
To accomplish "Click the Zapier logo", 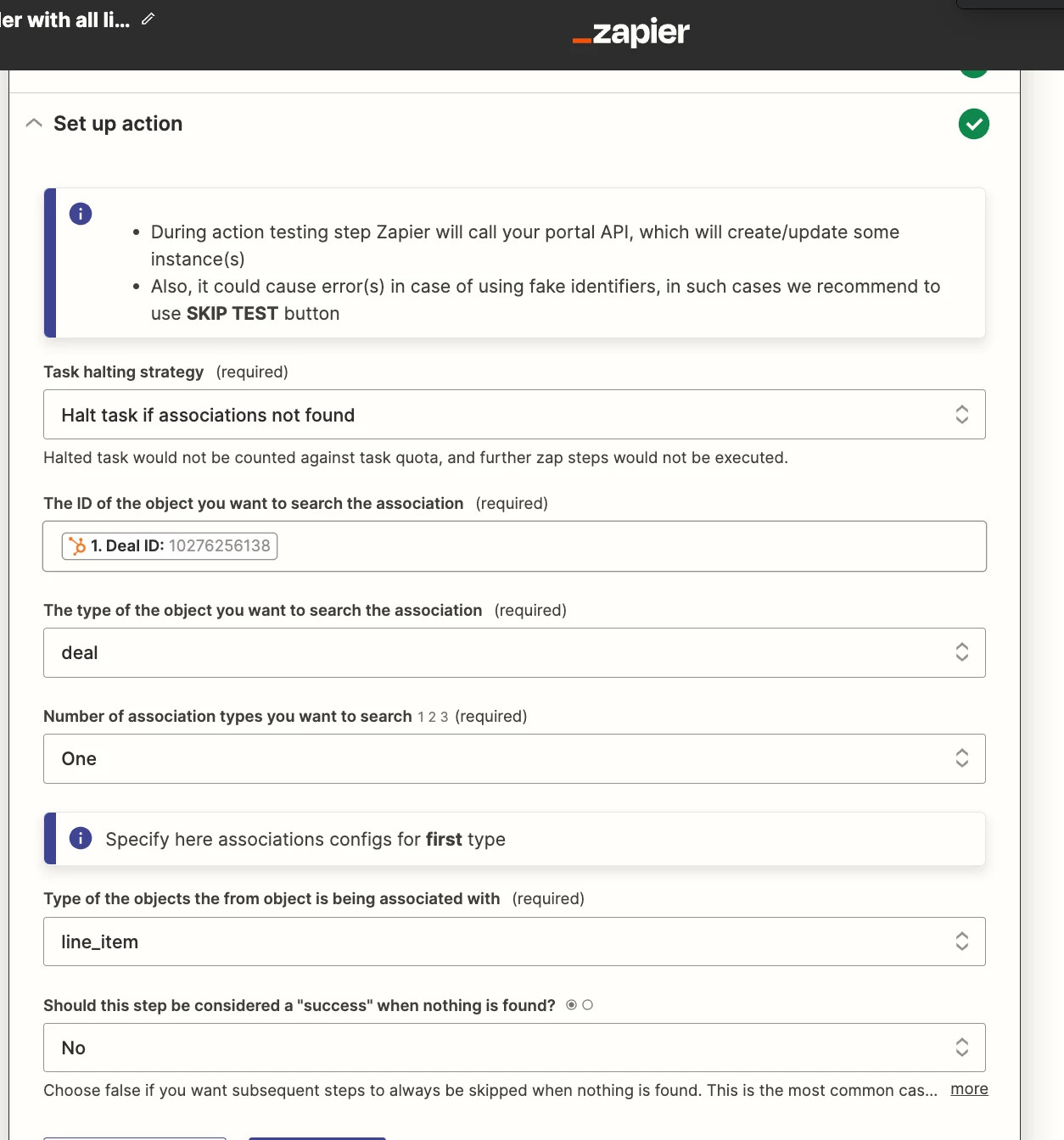I will point(630,33).
